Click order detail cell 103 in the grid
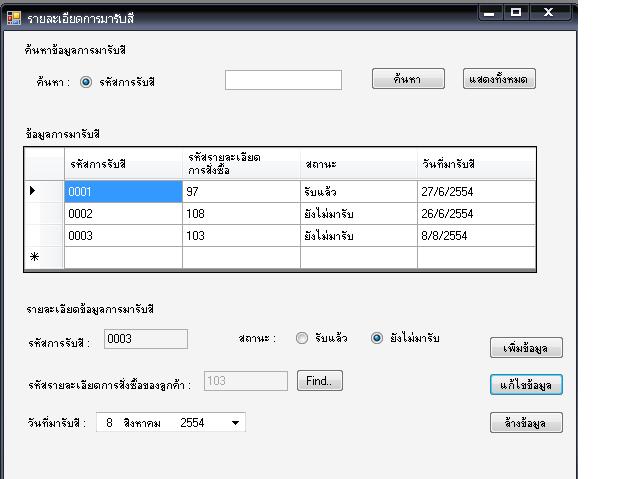Screen dimensions: 640x479 [241, 236]
